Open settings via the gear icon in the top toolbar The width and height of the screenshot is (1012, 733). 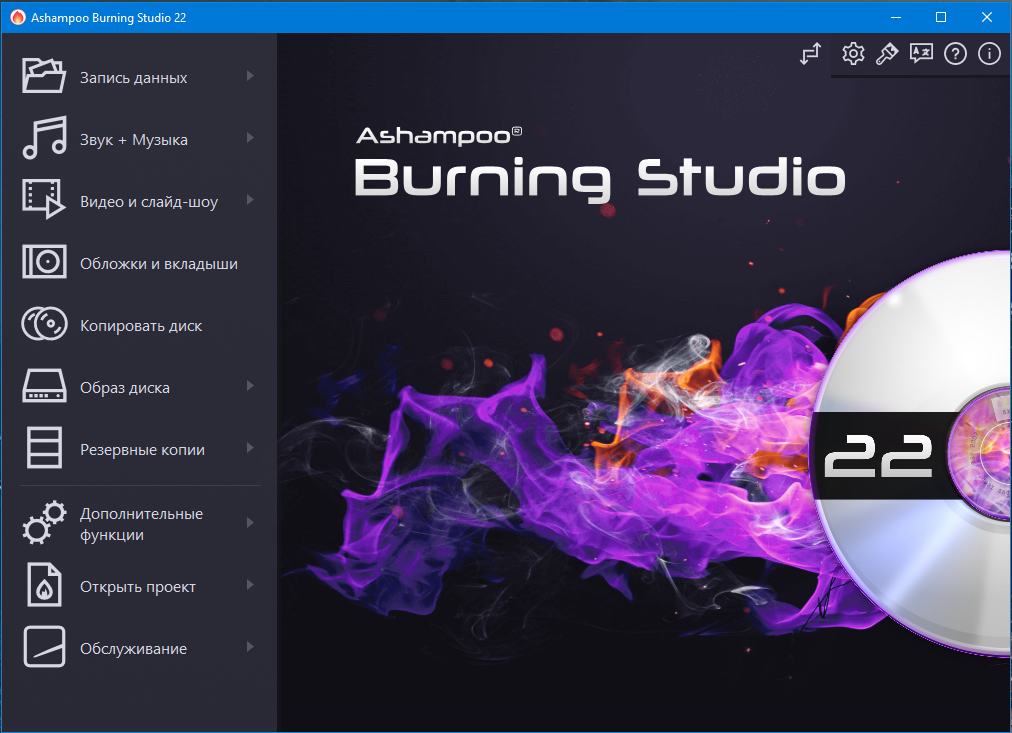[853, 54]
